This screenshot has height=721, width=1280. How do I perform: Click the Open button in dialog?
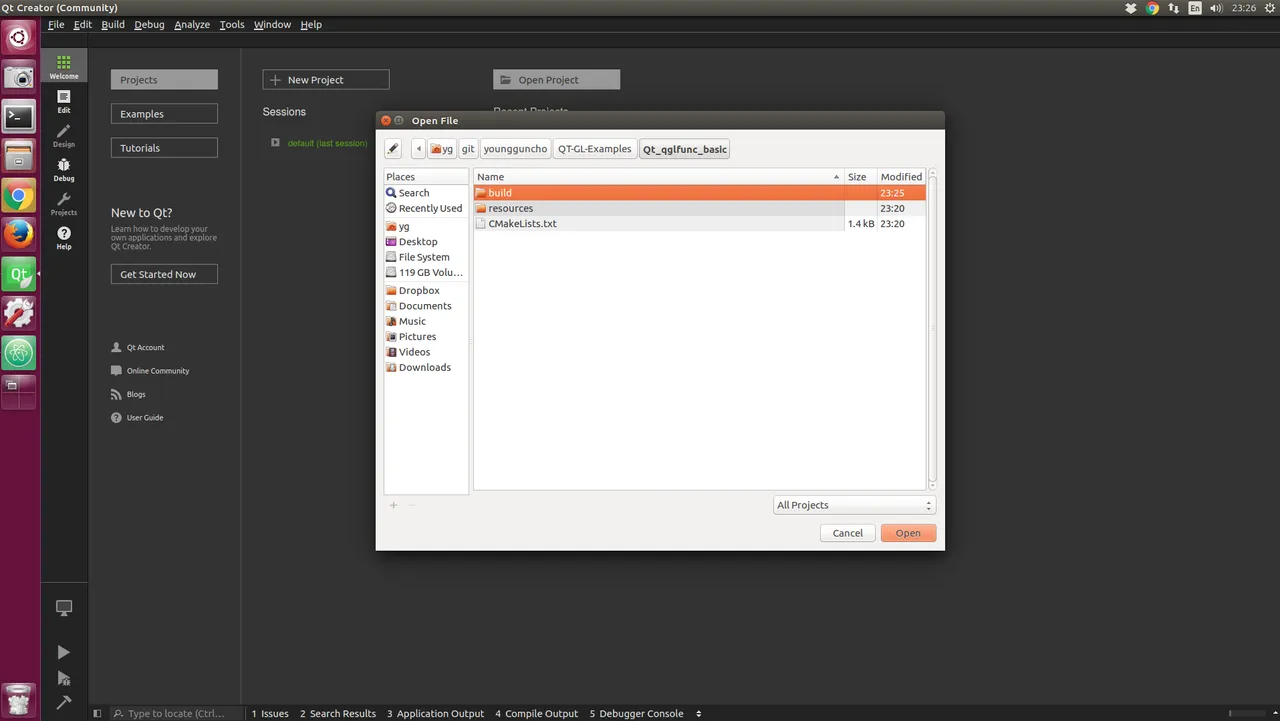(x=908, y=533)
